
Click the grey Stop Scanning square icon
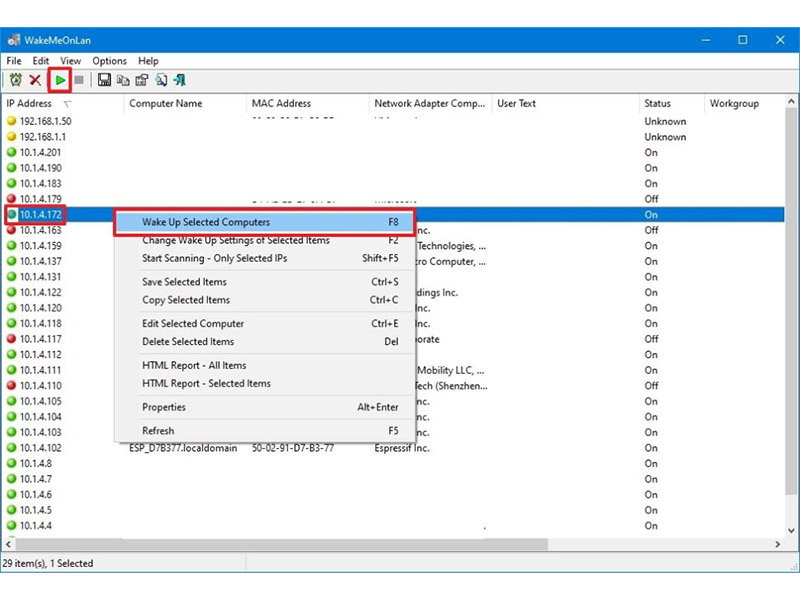pyautogui.click(x=79, y=80)
